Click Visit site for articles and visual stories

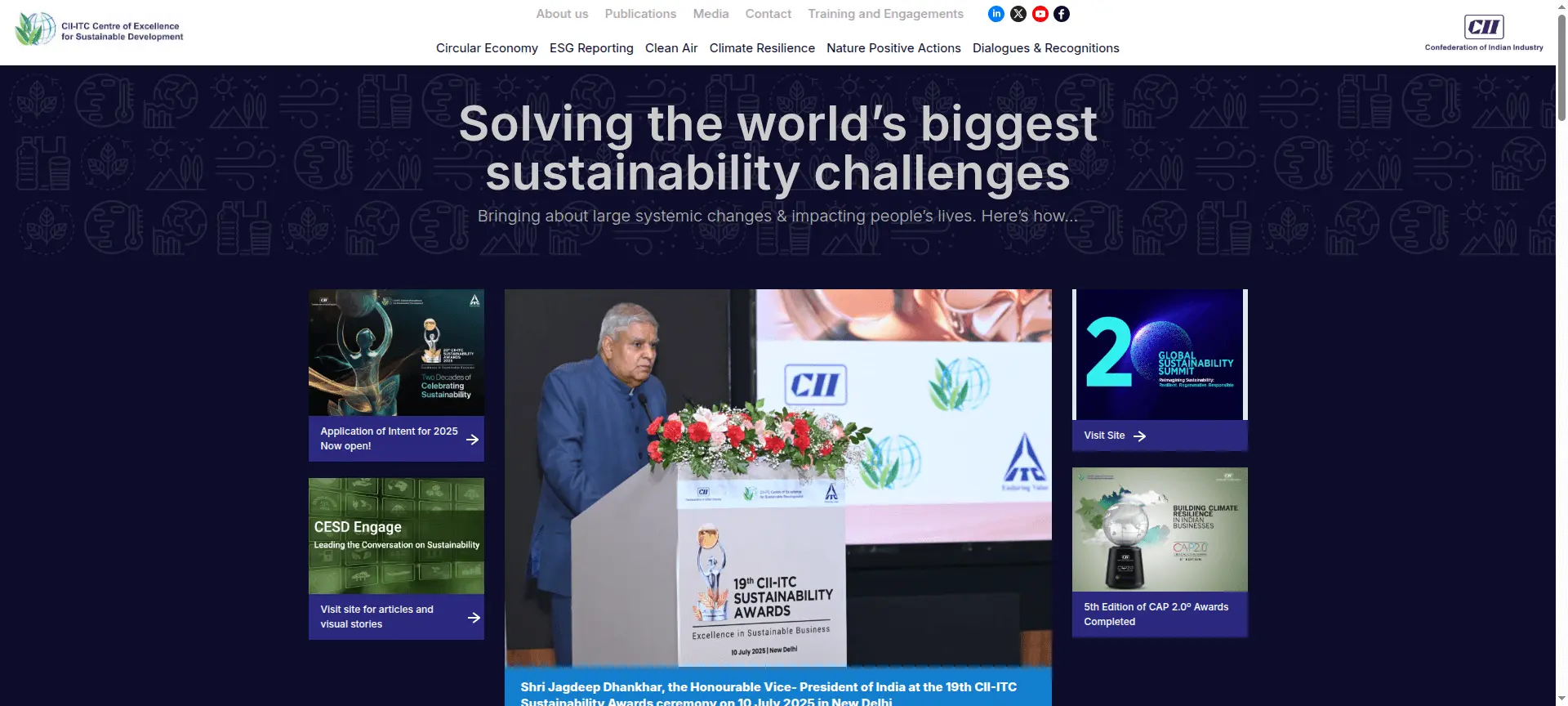coord(377,617)
